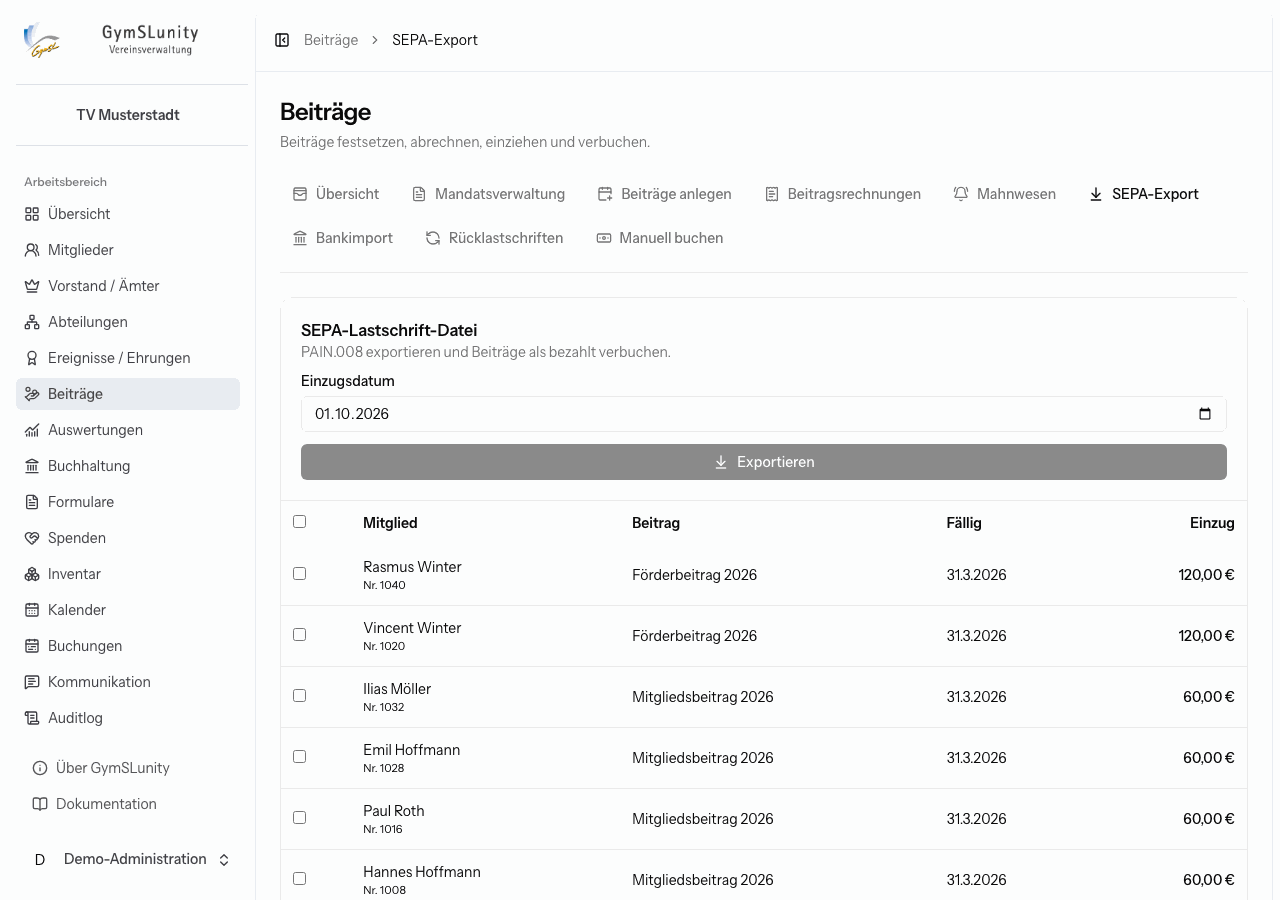The width and height of the screenshot is (1280, 900).
Task: Click the Kalender icon in sidebar
Action: tap(32, 610)
